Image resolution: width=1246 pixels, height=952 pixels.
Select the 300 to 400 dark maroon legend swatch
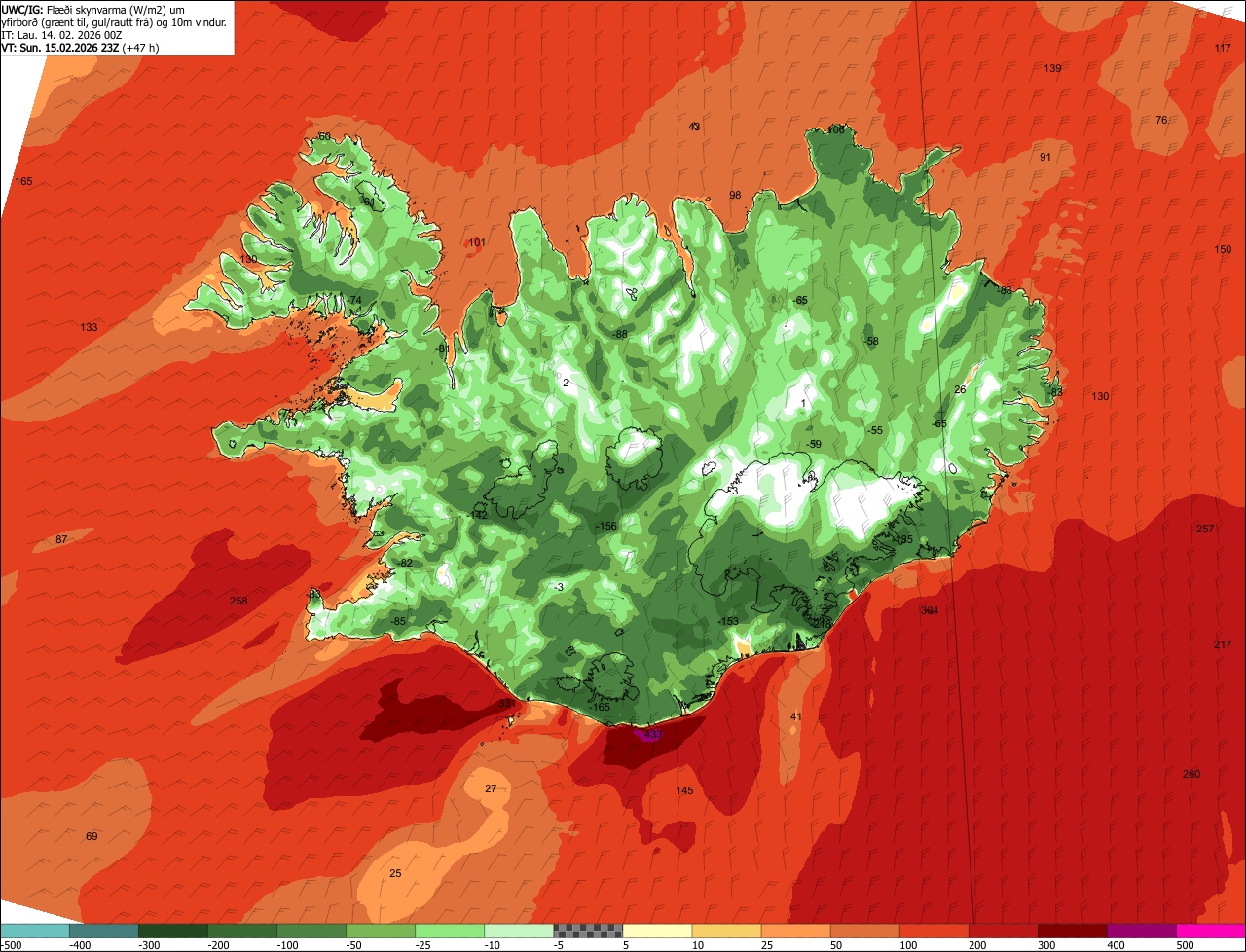[x=1072, y=931]
